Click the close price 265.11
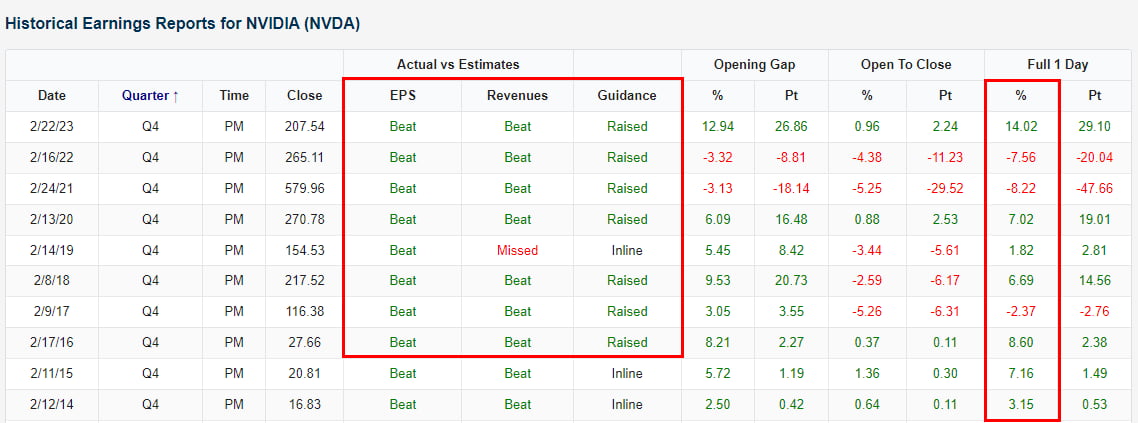Viewport: 1138px width, 423px height. point(304,157)
